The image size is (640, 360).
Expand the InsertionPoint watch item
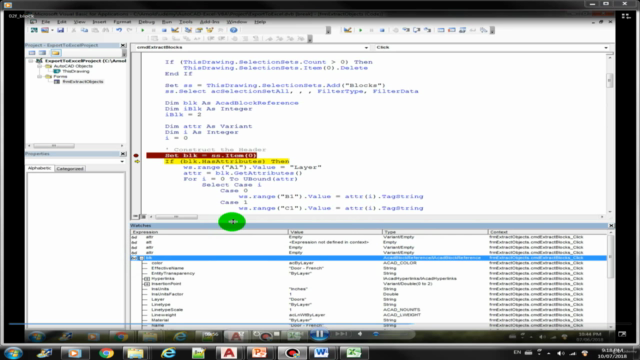[x=147, y=284]
